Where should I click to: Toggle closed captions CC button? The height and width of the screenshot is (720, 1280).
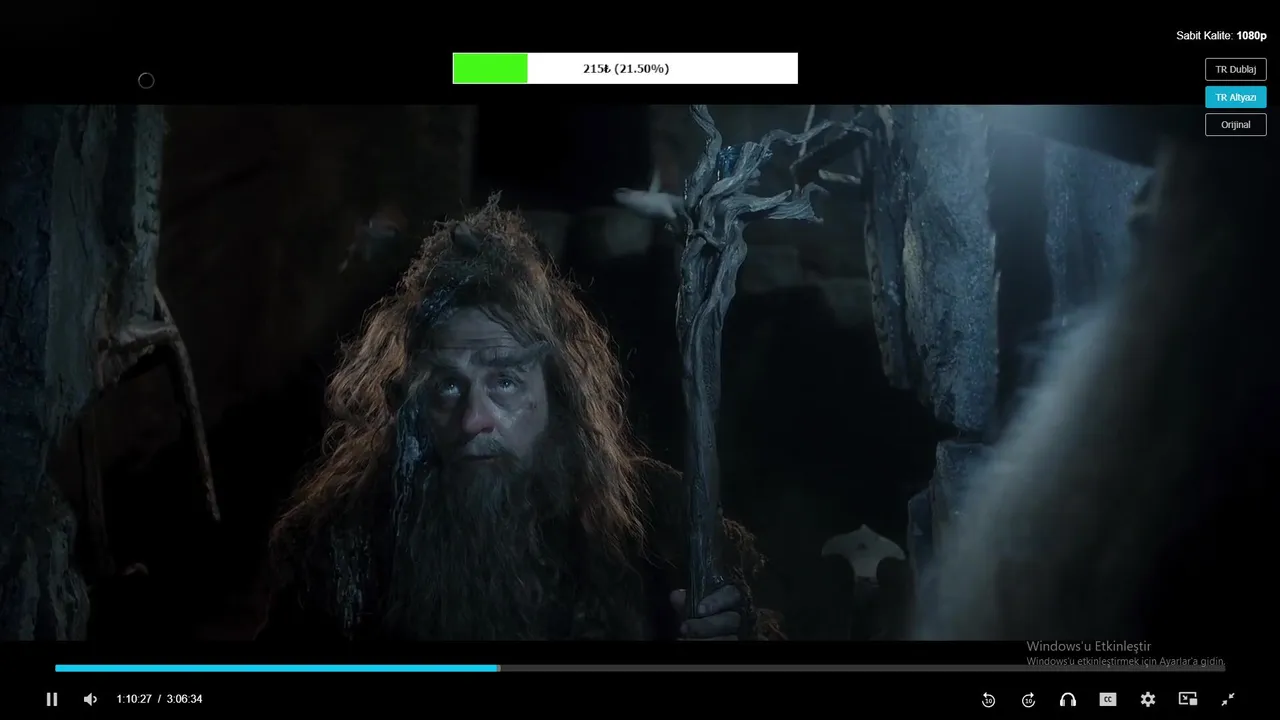point(1108,699)
